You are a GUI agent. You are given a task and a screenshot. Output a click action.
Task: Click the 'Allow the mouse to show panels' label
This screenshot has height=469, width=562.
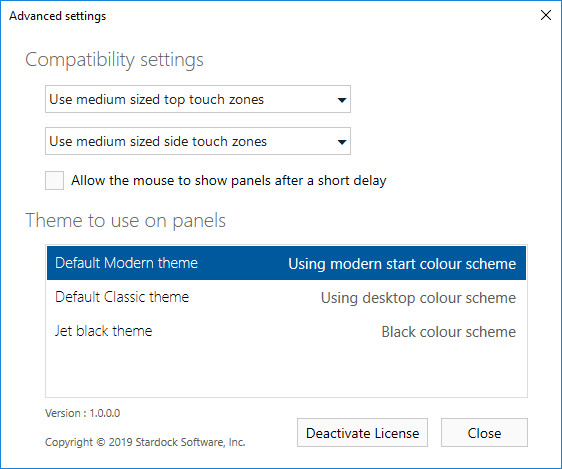click(228, 180)
